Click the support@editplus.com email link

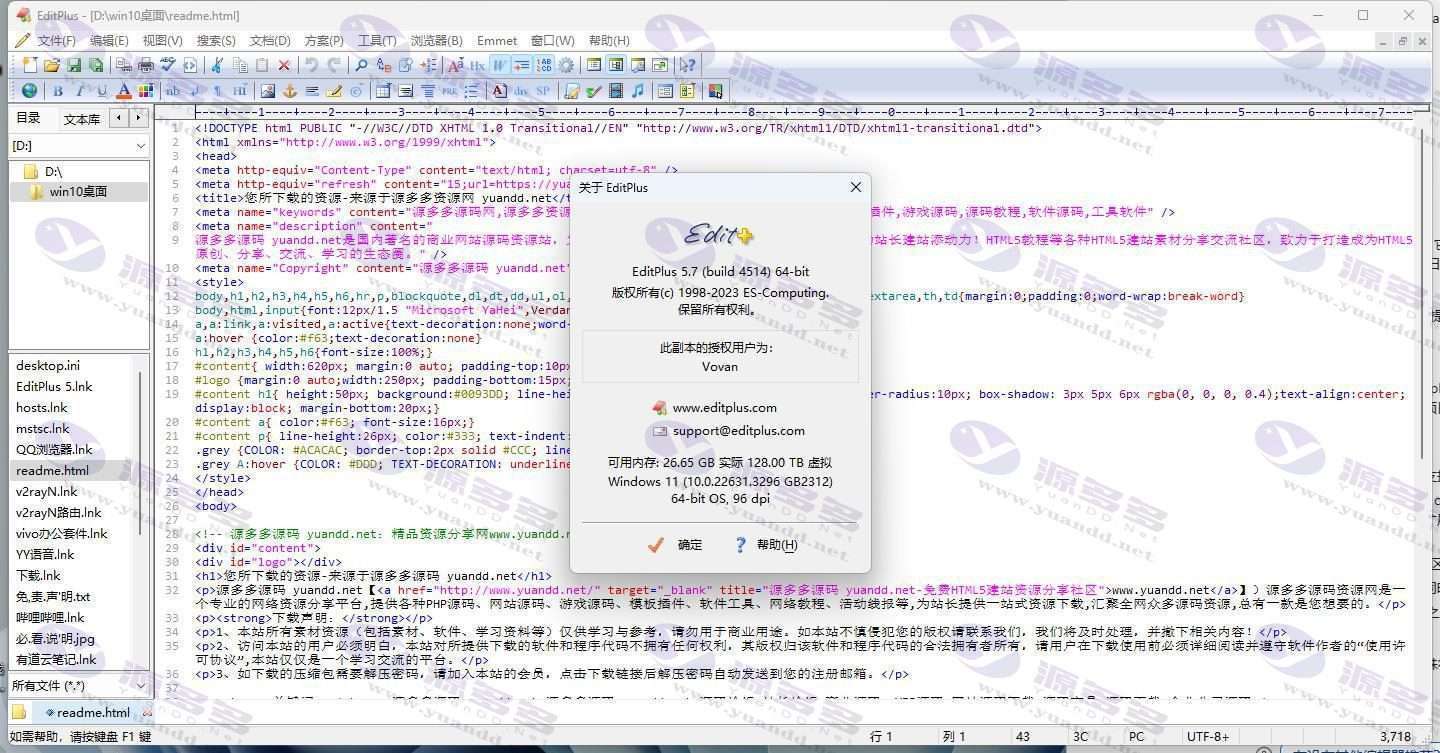coord(738,431)
